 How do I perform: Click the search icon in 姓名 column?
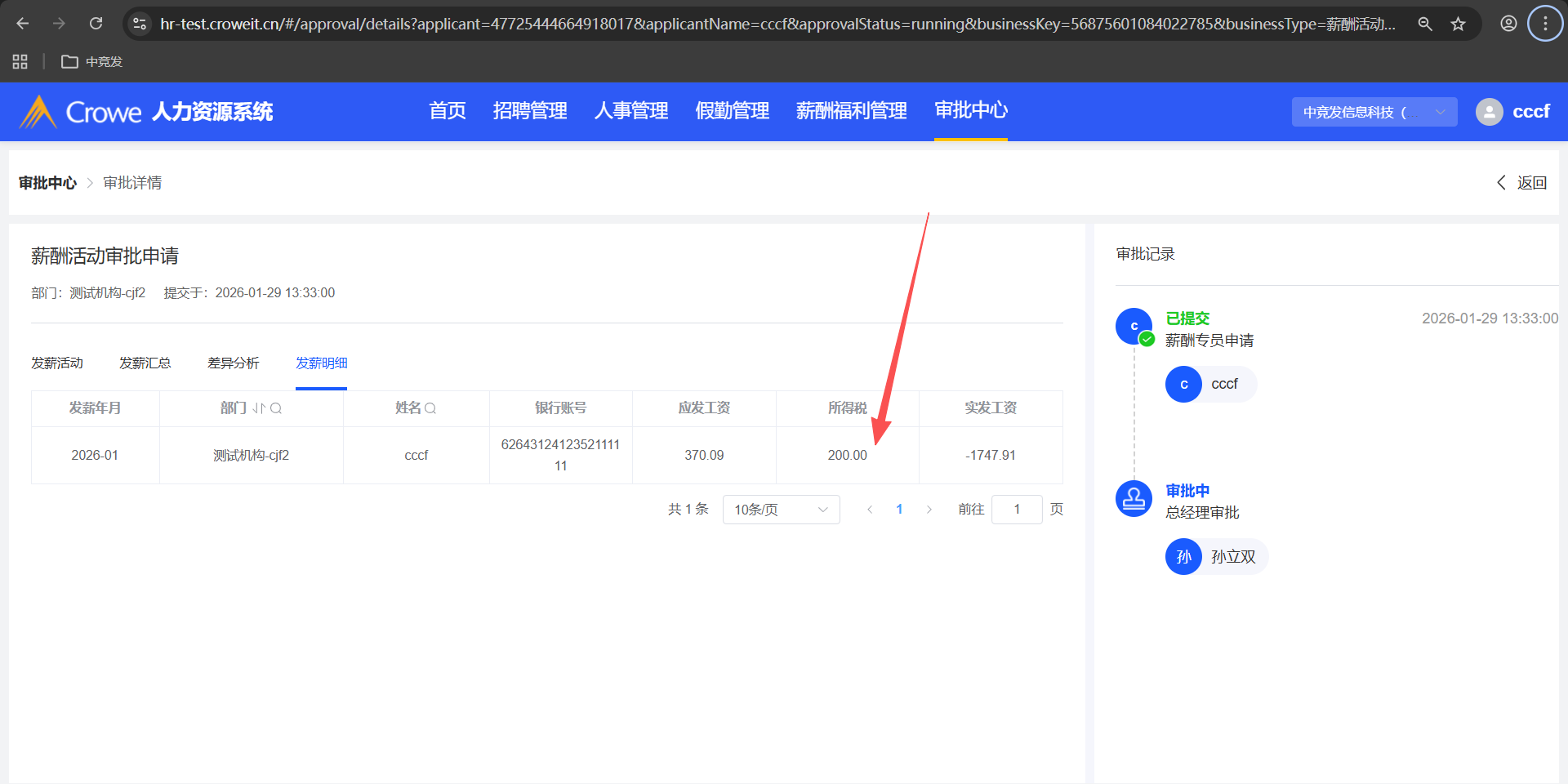[x=430, y=408]
